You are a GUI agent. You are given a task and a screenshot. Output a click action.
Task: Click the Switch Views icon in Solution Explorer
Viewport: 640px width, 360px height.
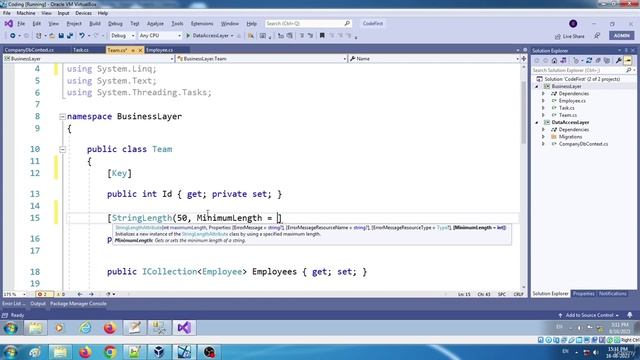pyautogui.click(x=563, y=60)
